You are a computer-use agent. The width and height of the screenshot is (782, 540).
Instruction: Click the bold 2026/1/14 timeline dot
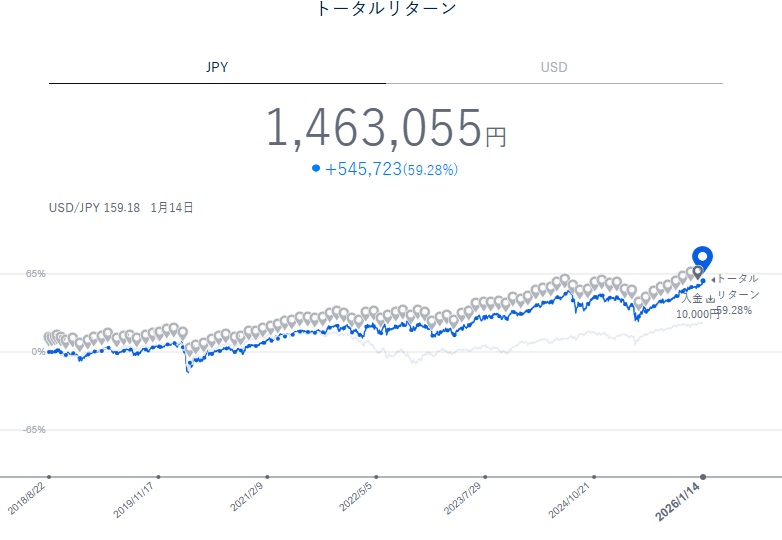(x=703, y=477)
